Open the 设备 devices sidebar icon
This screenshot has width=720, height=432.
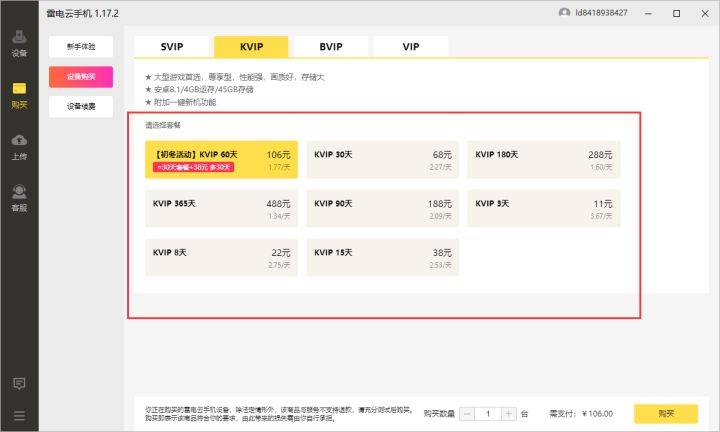coord(19,43)
